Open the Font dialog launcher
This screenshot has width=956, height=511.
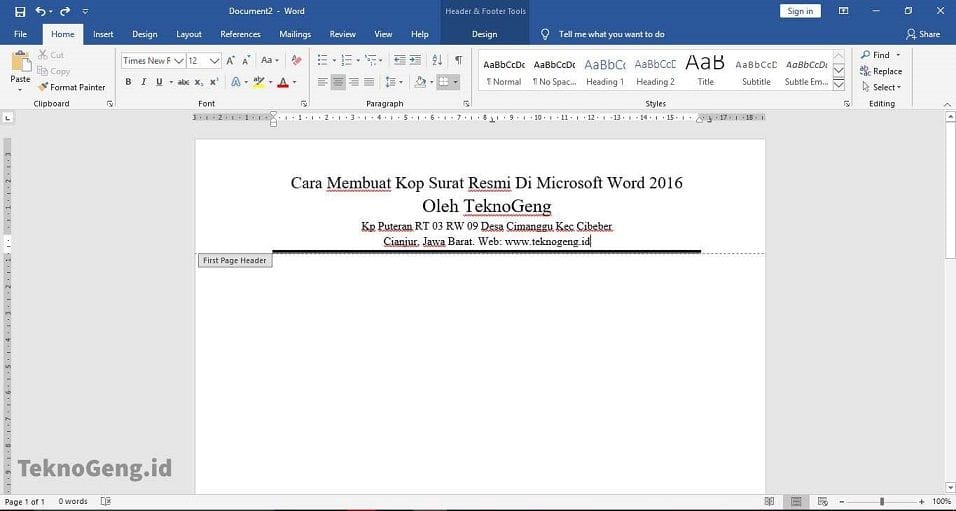304,104
